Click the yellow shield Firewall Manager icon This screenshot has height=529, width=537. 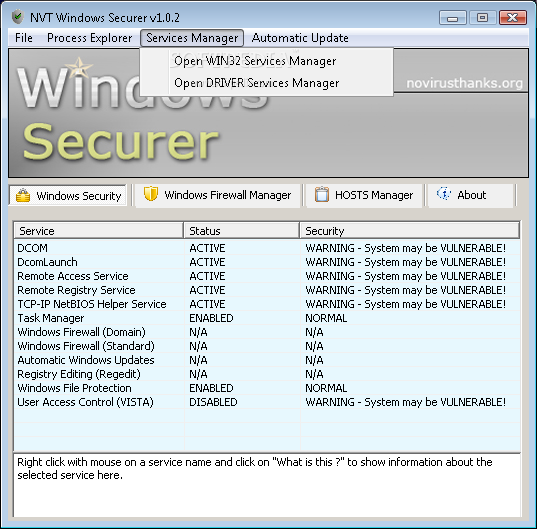point(151,194)
